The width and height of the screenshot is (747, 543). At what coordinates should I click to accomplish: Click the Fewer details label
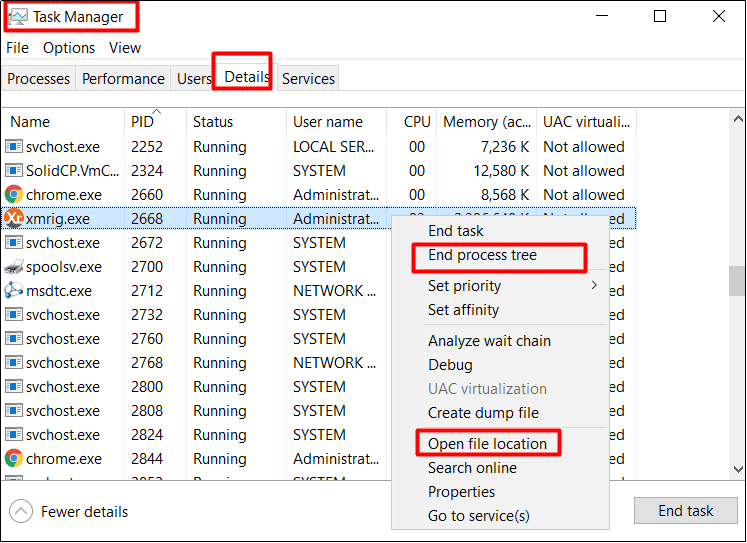(x=84, y=512)
